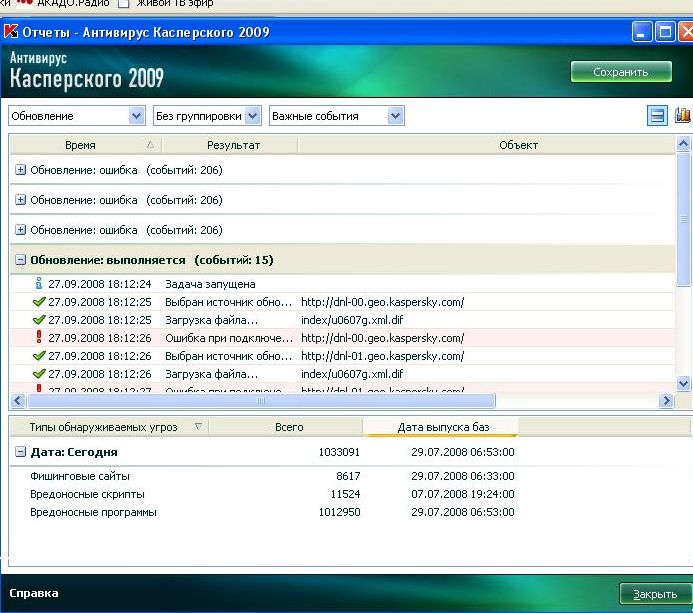Expand second 'Обновление: ошибка' group
Screen dimensions: 693x613
pos(20,200)
